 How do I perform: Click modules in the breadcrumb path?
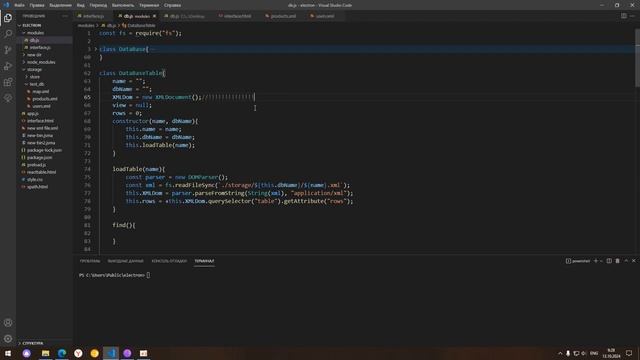86,25
